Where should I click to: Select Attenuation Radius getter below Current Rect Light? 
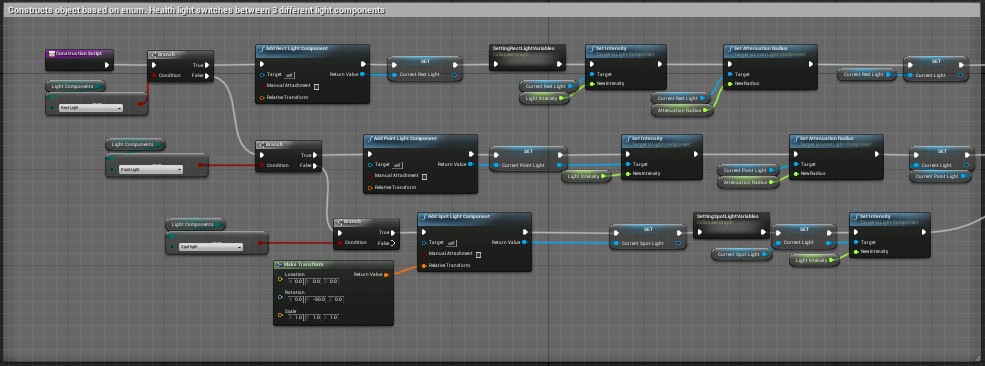pos(682,110)
